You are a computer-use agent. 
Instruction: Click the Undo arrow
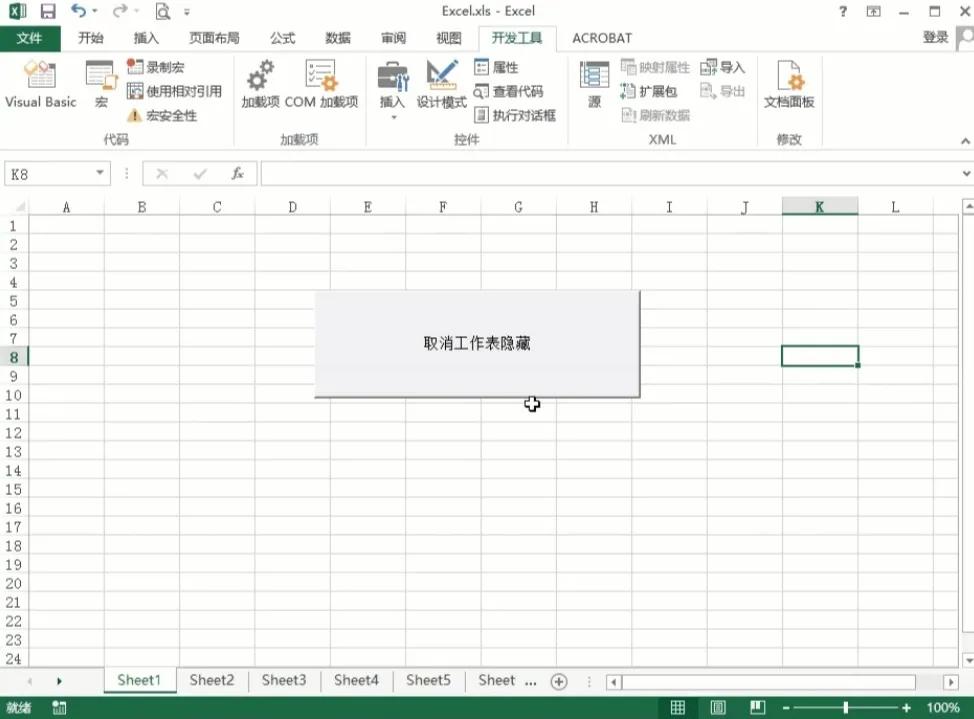click(x=78, y=11)
